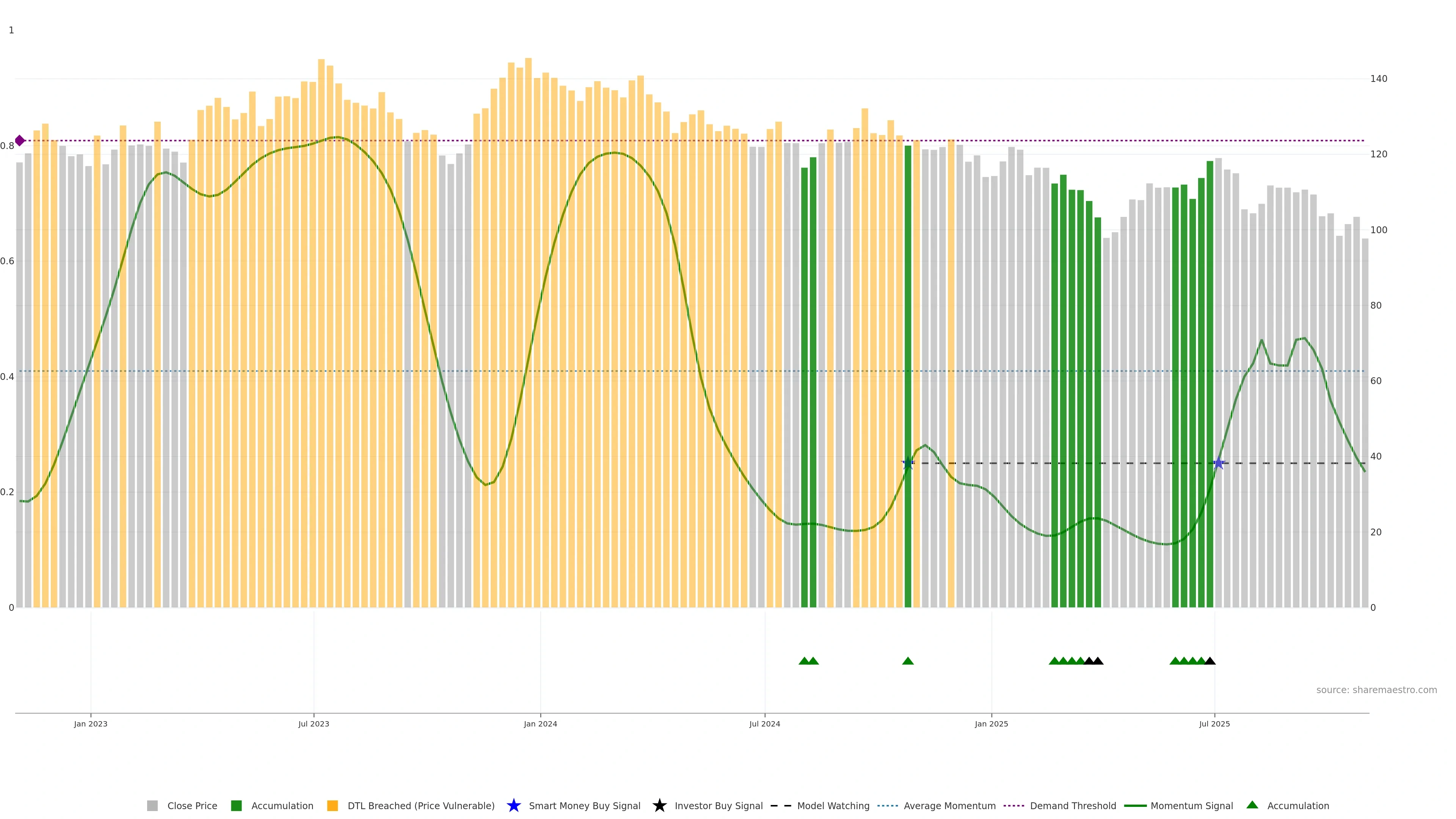Click the Jan 2025 axis label
The height and width of the screenshot is (819, 1456).
(x=991, y=724)
